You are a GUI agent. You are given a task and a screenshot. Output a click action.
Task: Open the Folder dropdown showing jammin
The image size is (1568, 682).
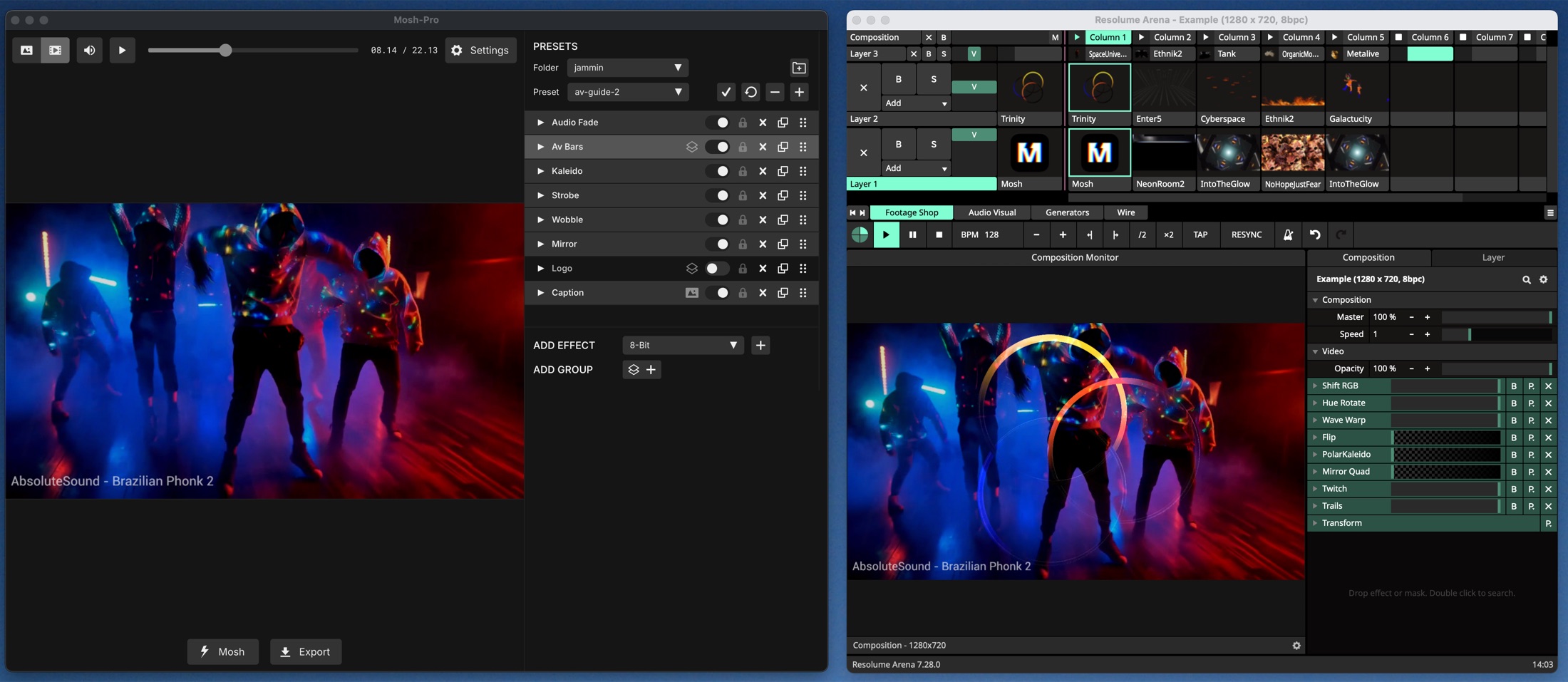pyautogui.click(x=627, y=68)
